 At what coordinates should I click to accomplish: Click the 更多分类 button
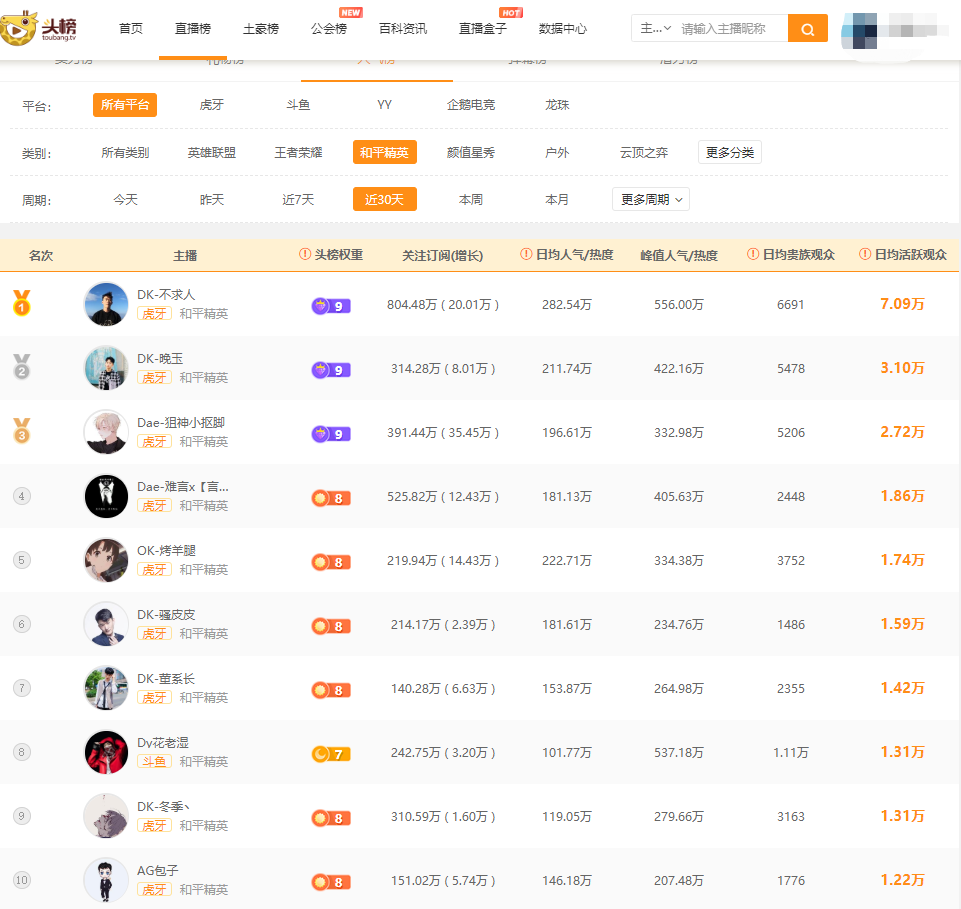(x=729, y=151)
